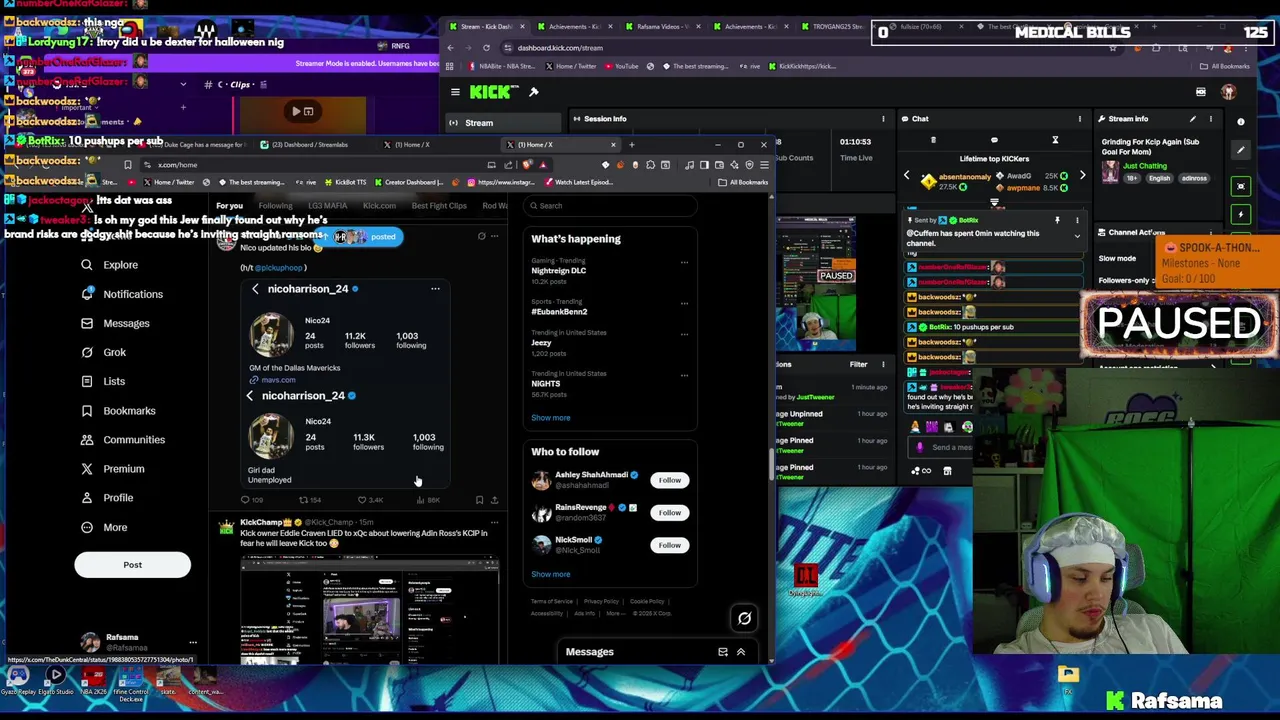Screen dimensions: 1280x720
Task: Open Profile in the X sidebar
Action: [x=106, y=498]
